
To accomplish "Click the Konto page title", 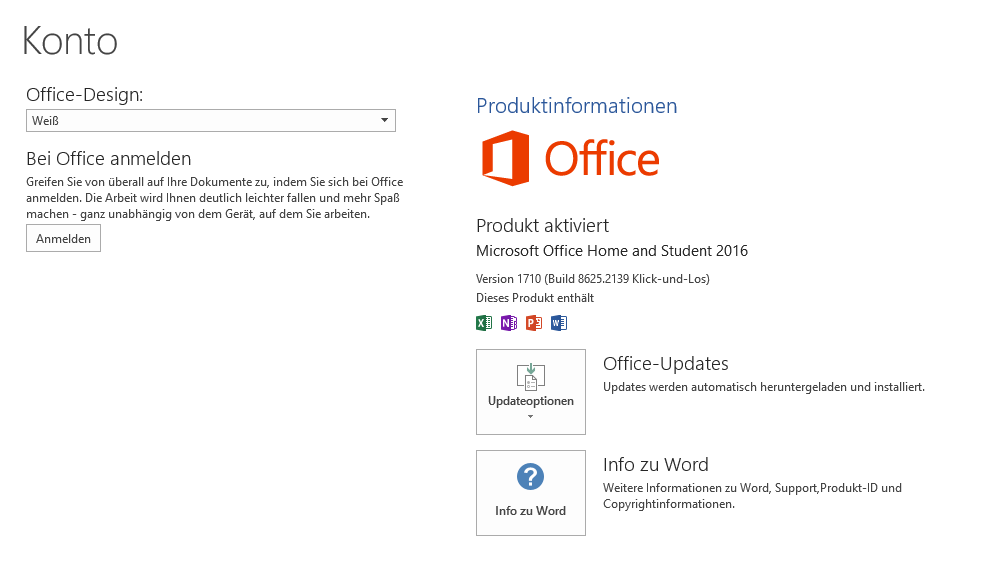I will (x=70, y=42).
